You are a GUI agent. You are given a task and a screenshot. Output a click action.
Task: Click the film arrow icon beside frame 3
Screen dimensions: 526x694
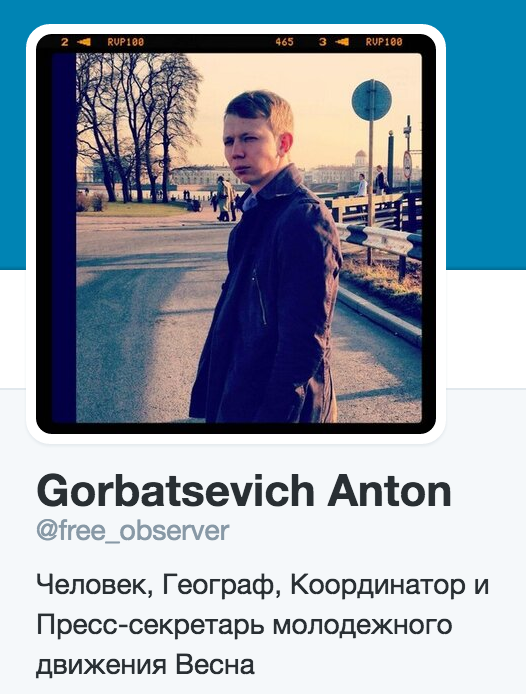pyautogui.click(x=342, y=42)
